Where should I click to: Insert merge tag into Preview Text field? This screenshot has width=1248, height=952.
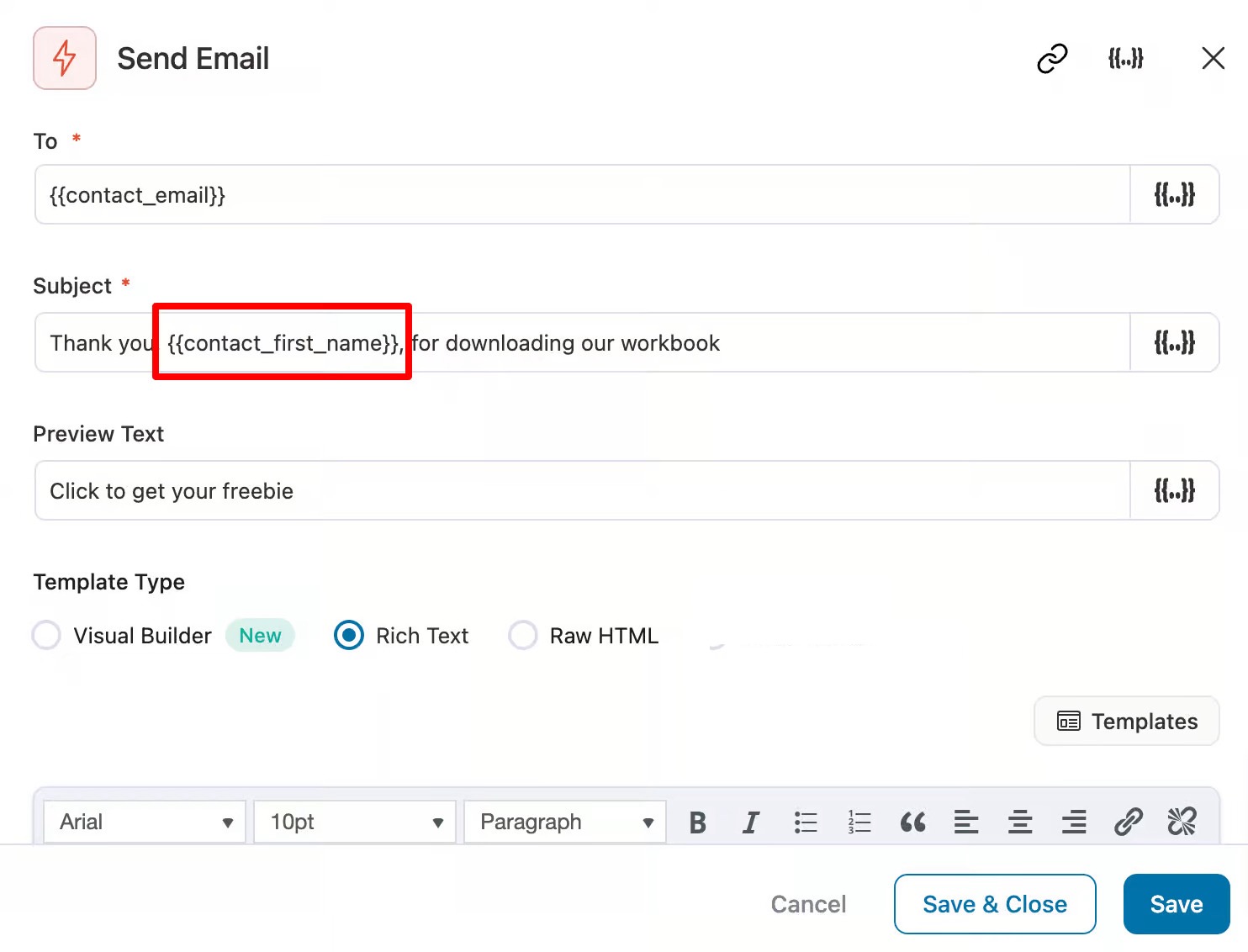[x=1174, y=491]
